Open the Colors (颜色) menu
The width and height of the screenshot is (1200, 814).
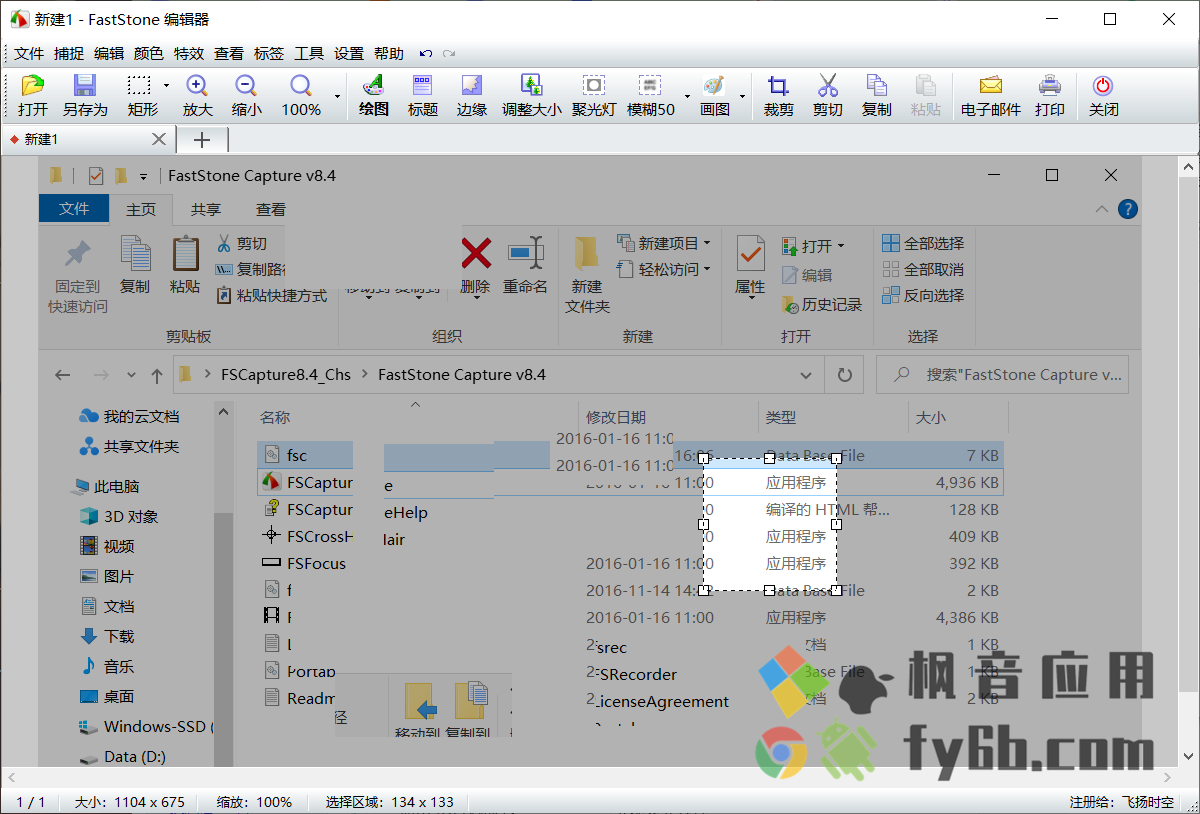pos(149,54)
